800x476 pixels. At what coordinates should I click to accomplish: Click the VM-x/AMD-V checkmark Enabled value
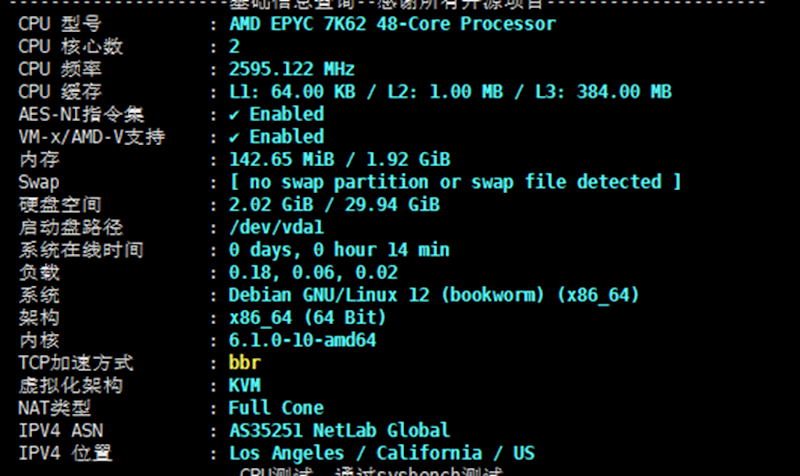point(277,137)
